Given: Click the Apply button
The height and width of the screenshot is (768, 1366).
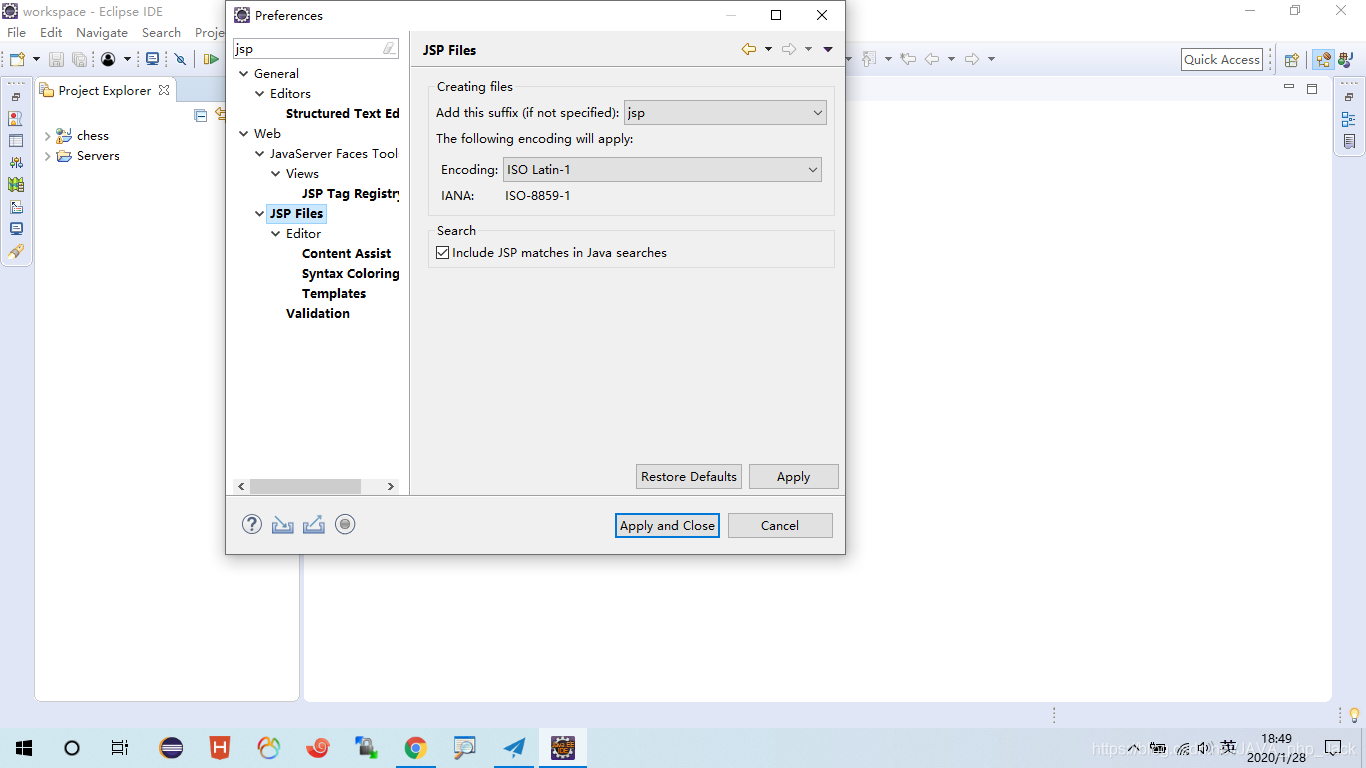Looking at the screenshot, I should pos(794,477).
